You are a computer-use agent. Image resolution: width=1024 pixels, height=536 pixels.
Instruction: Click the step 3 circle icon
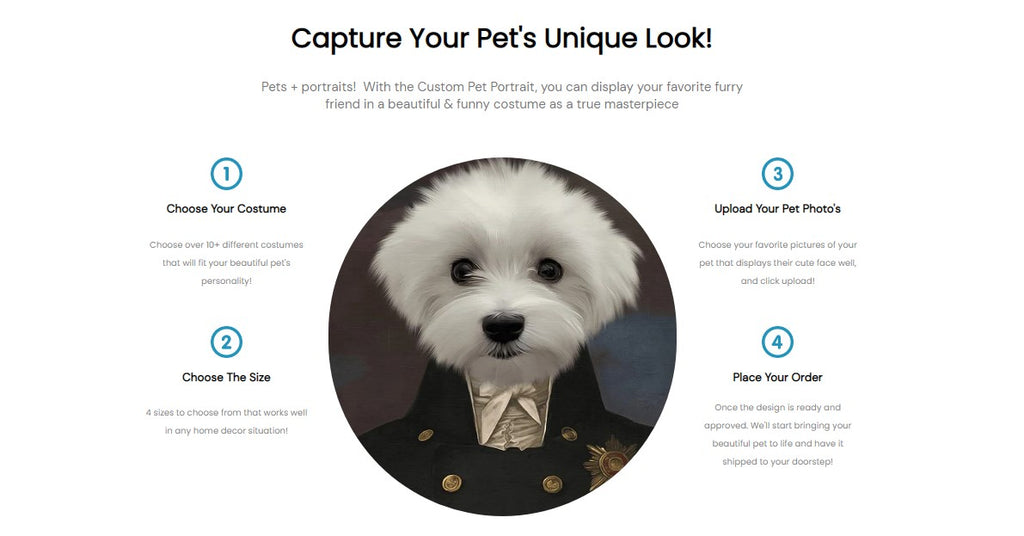point(777,174)
